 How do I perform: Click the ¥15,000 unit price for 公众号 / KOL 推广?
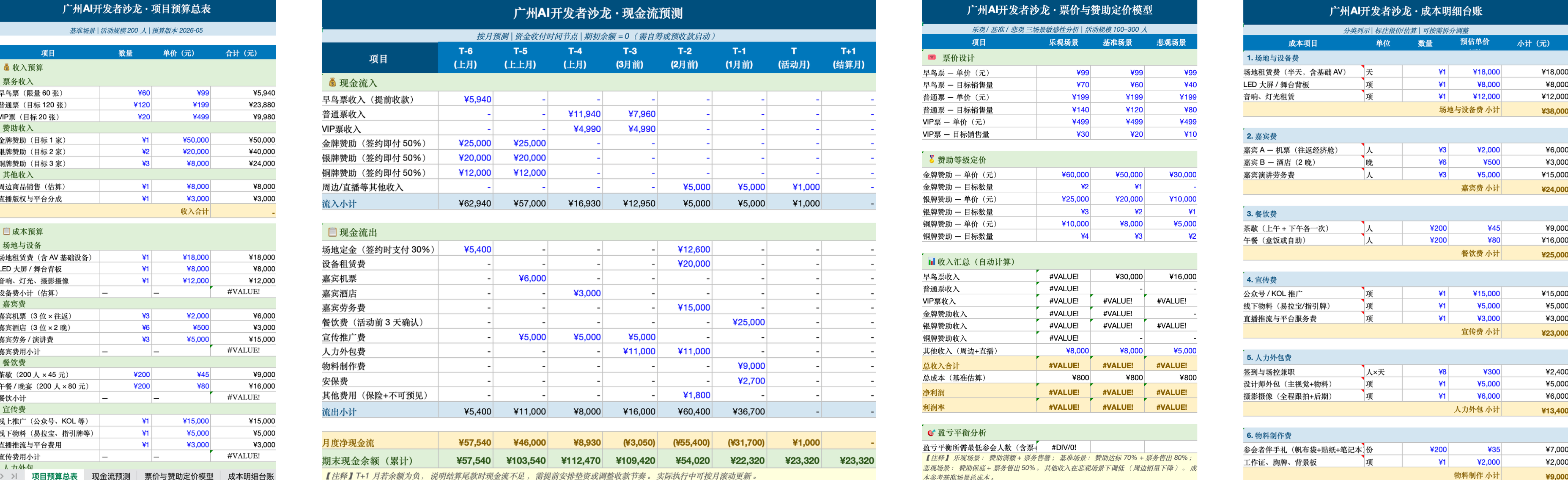(x=1486, y=294)
